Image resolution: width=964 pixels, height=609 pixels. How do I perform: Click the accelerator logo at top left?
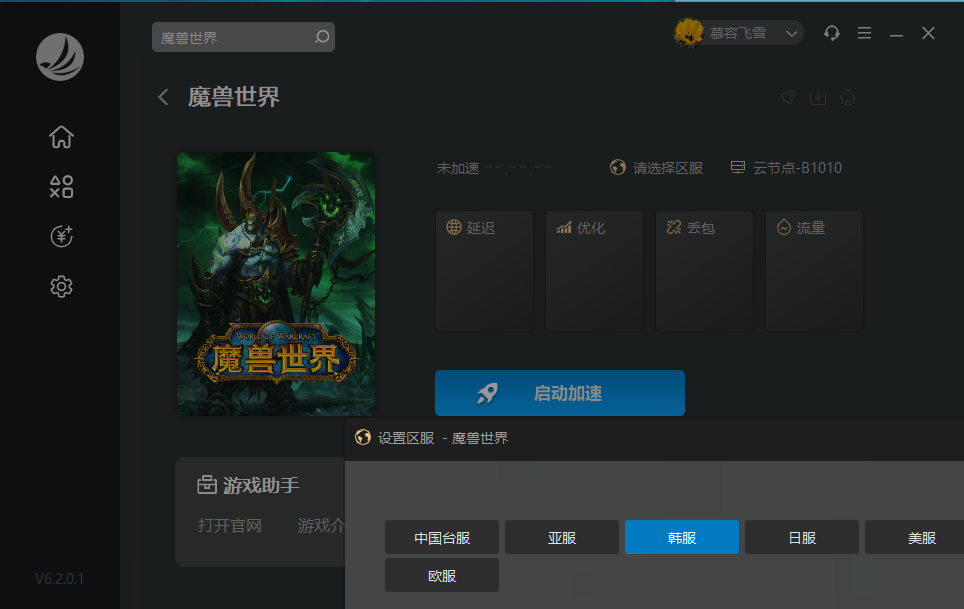60,57
